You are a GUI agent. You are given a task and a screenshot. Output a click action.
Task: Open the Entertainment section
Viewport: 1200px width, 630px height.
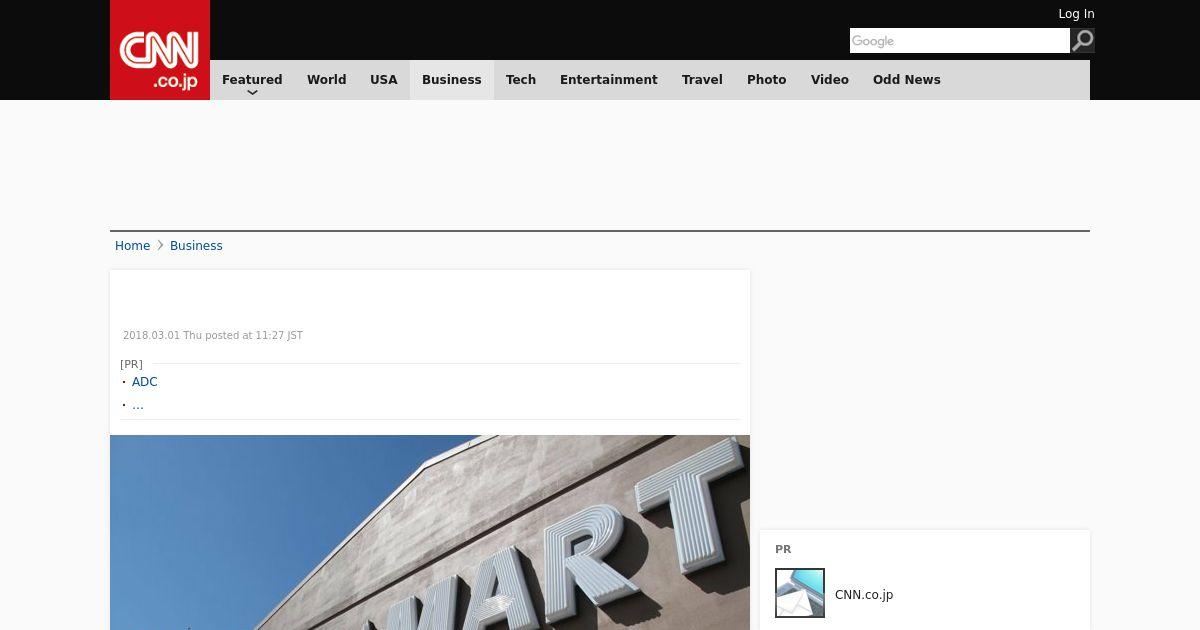tap(609, 80)
